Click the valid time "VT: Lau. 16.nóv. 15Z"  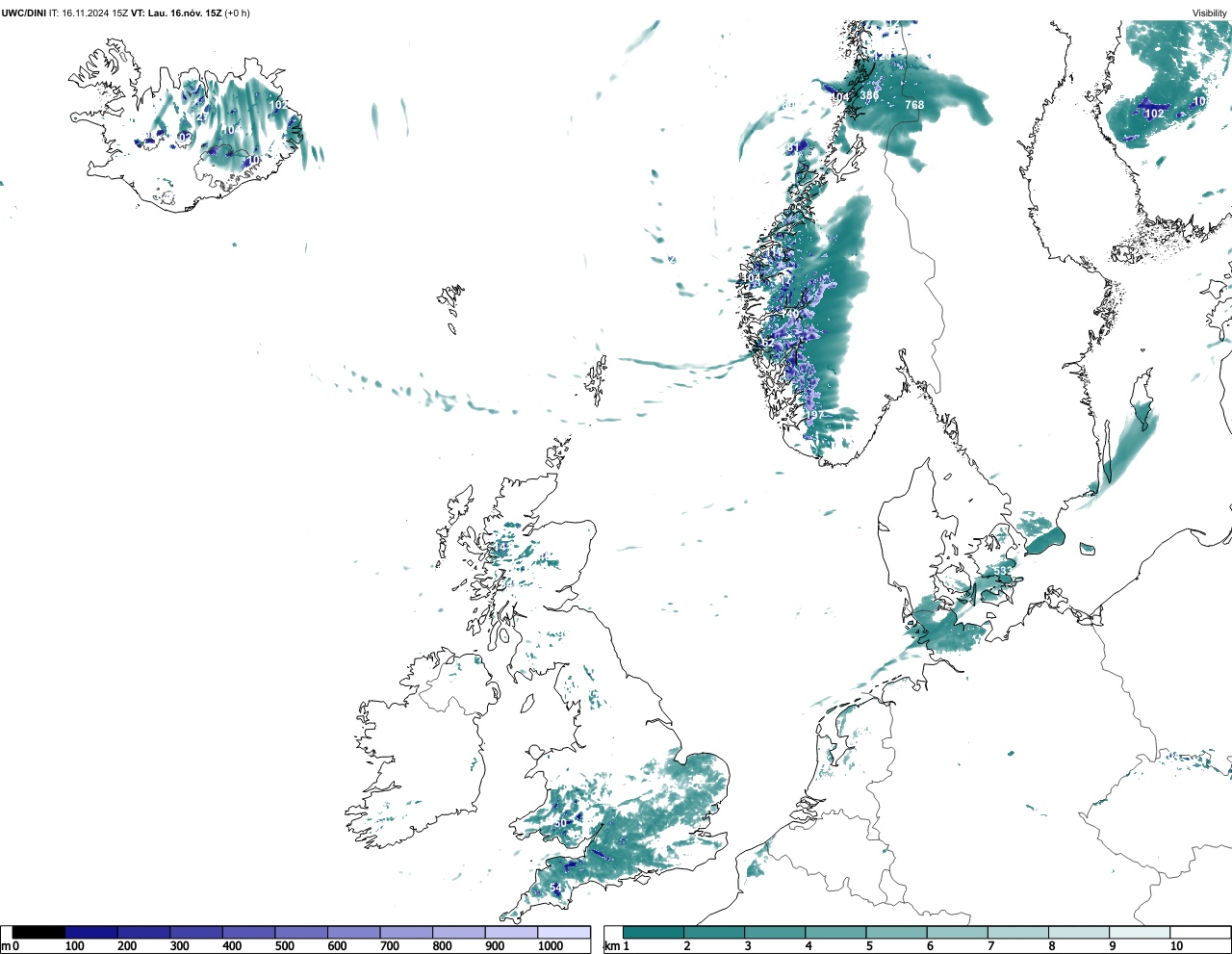(x=176, y=13)
